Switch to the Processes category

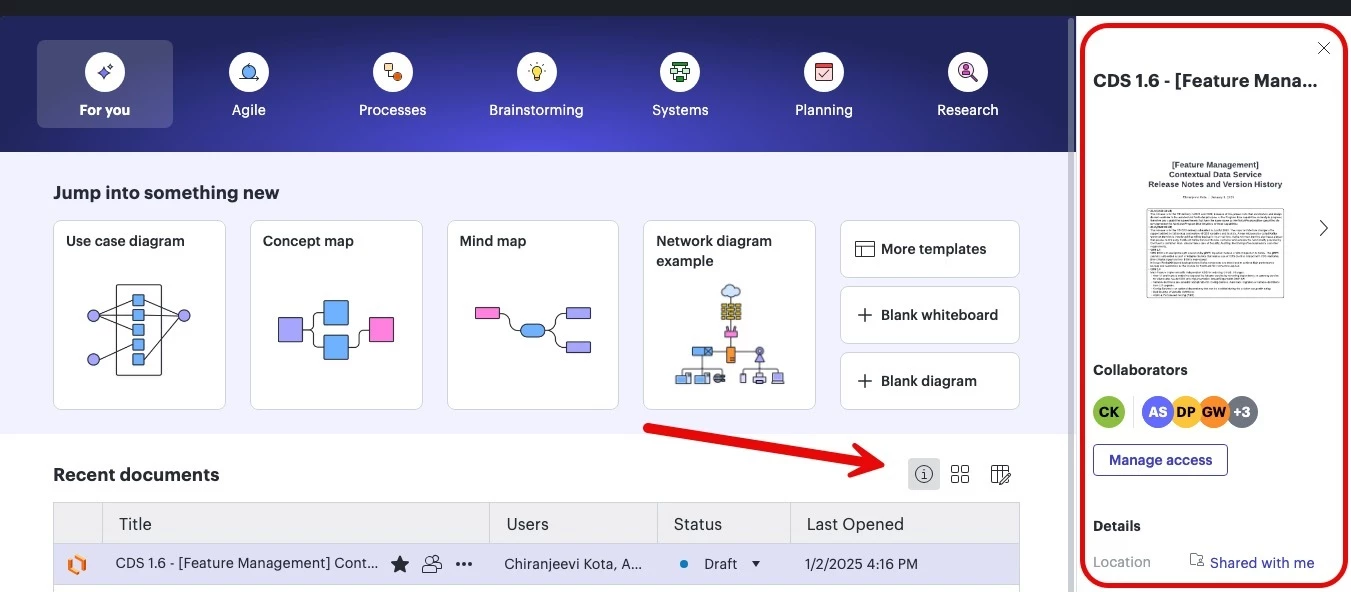393,84
